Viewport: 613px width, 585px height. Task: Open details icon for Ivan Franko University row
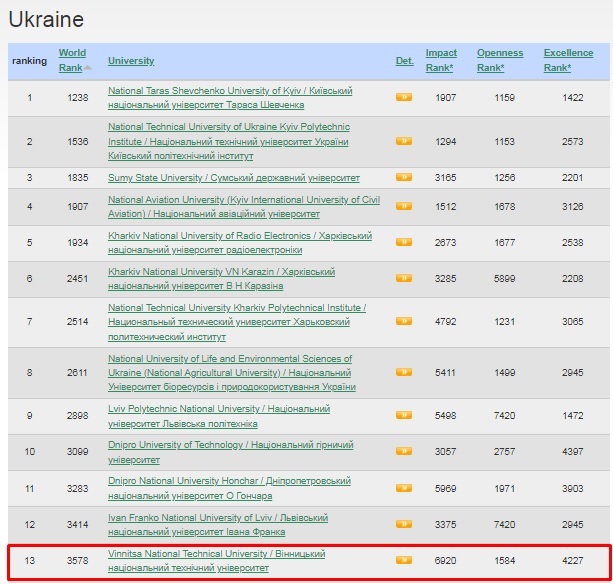tap(403, 524)
